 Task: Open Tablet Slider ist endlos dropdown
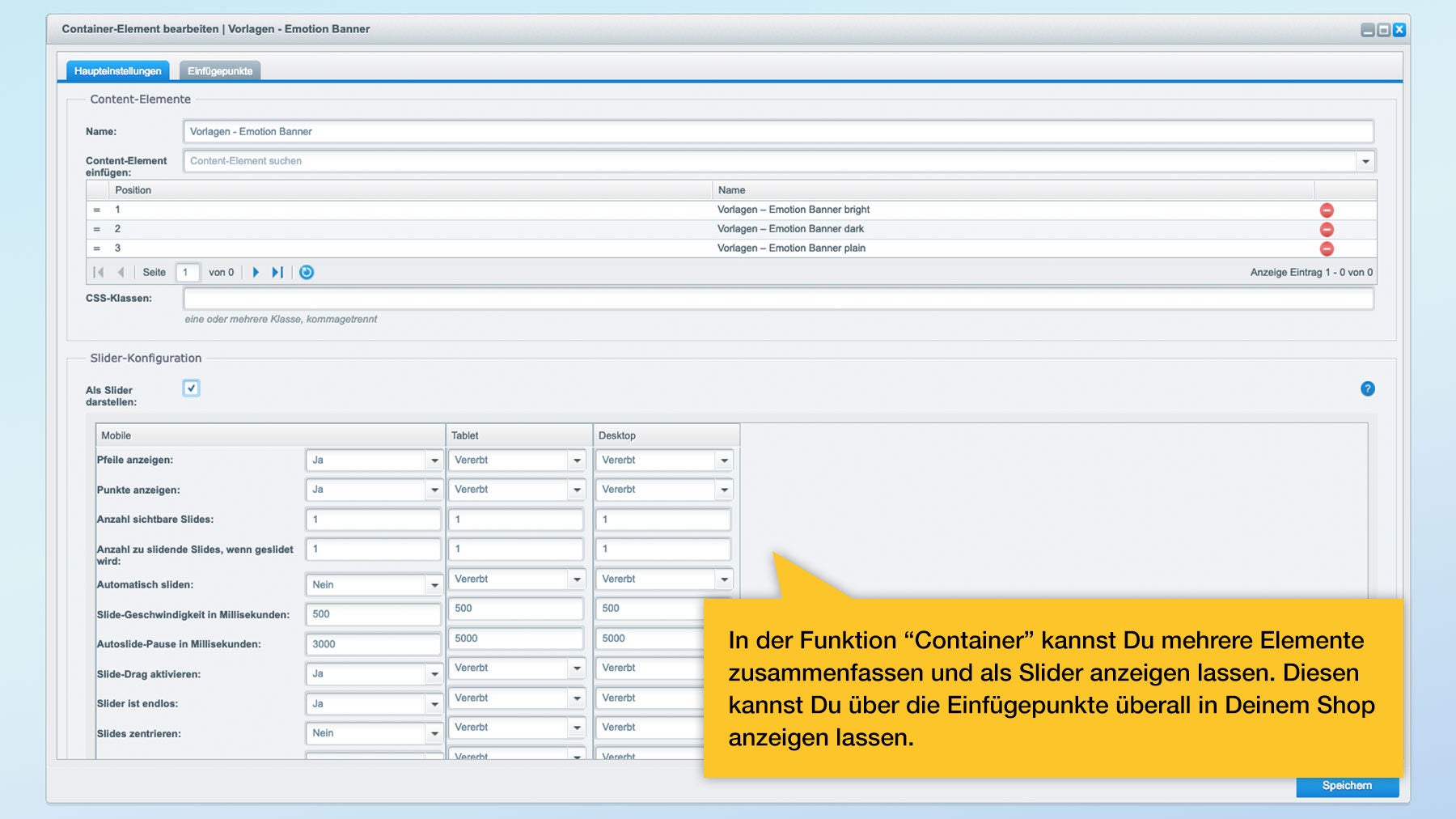click(x=577, y=698)
